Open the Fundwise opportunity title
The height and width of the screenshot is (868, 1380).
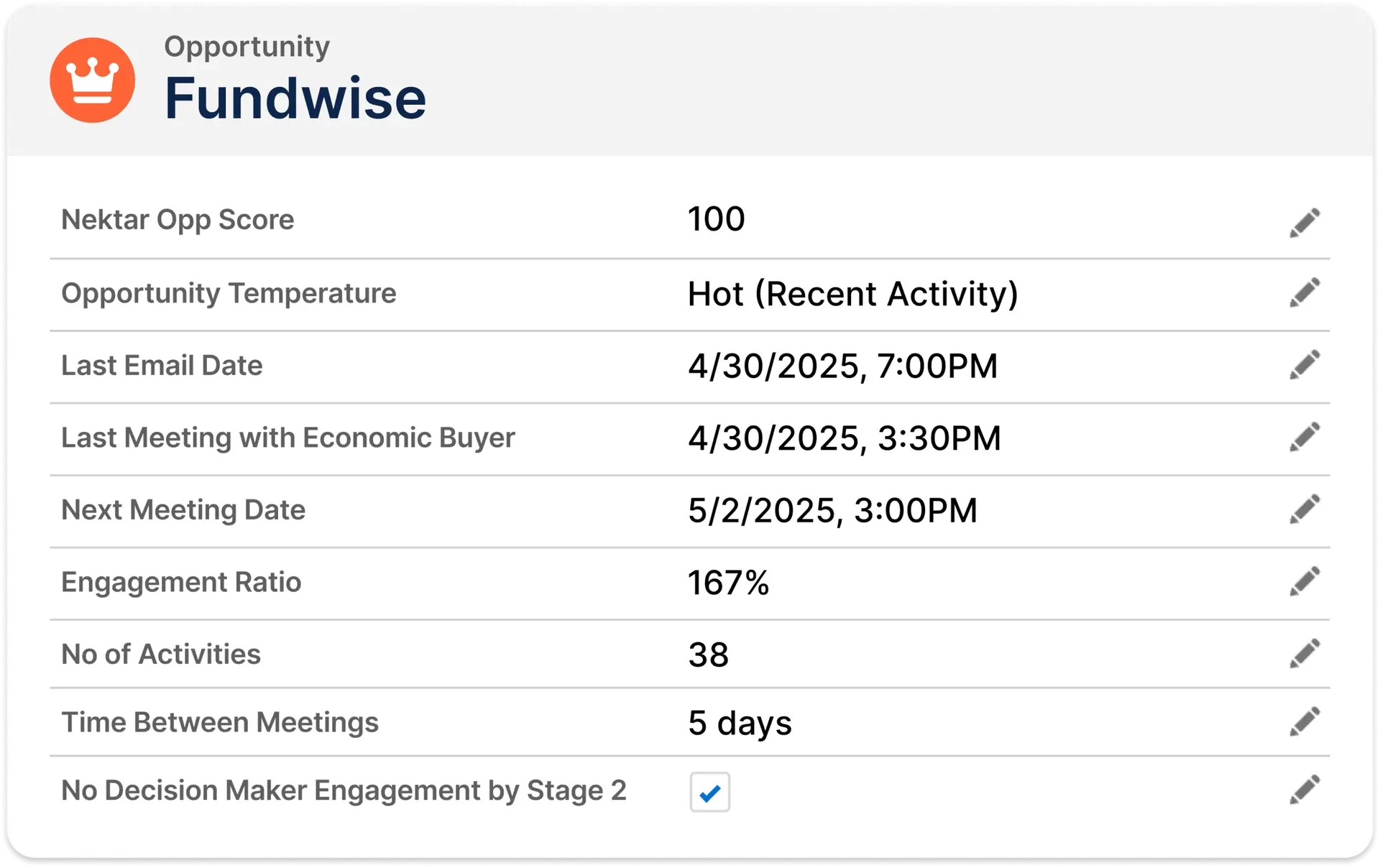pyautogui.click(x=295, y=98)
